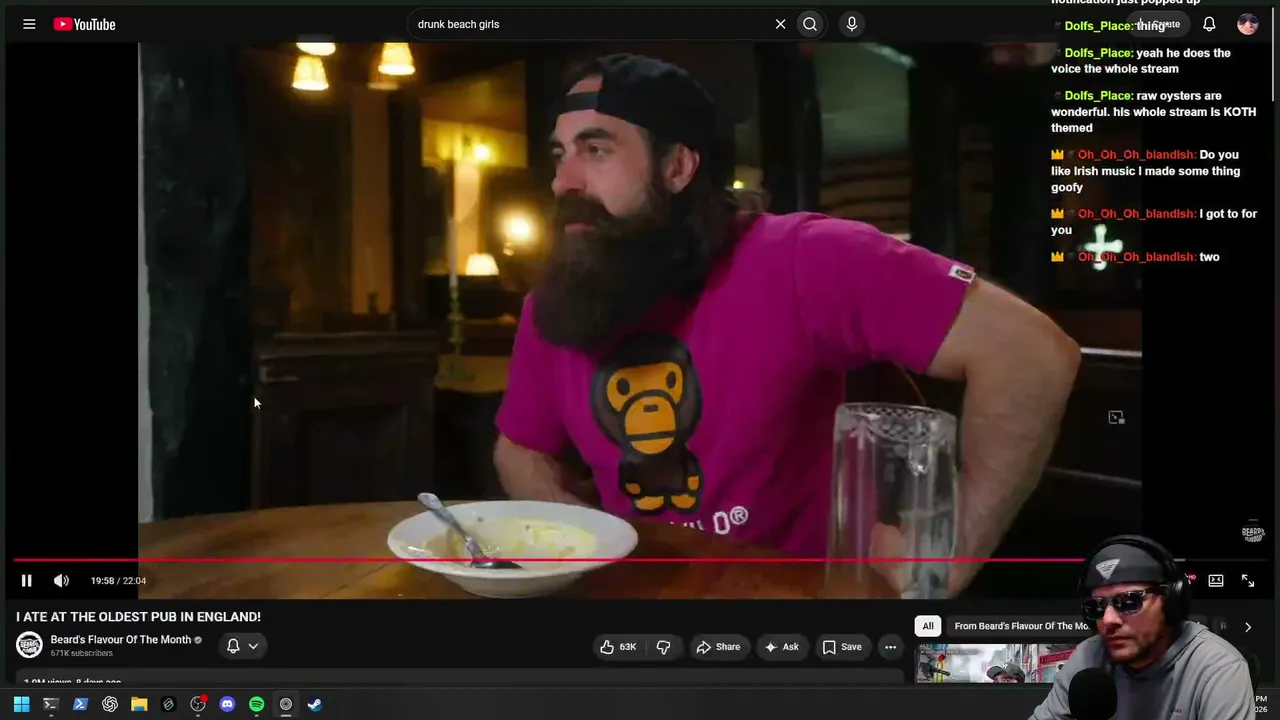Show more filter chips with right arrow
This screenshot has width=1280, height=720.
[1247, 627]
